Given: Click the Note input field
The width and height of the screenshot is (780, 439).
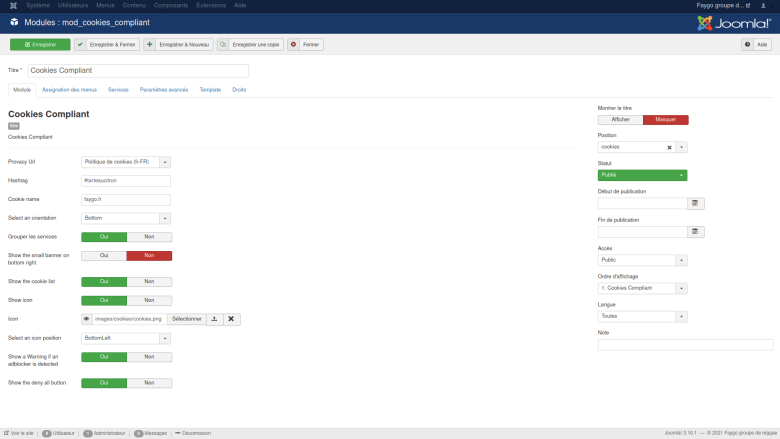Looking at the screenshot, I should [x=685, y=345].
